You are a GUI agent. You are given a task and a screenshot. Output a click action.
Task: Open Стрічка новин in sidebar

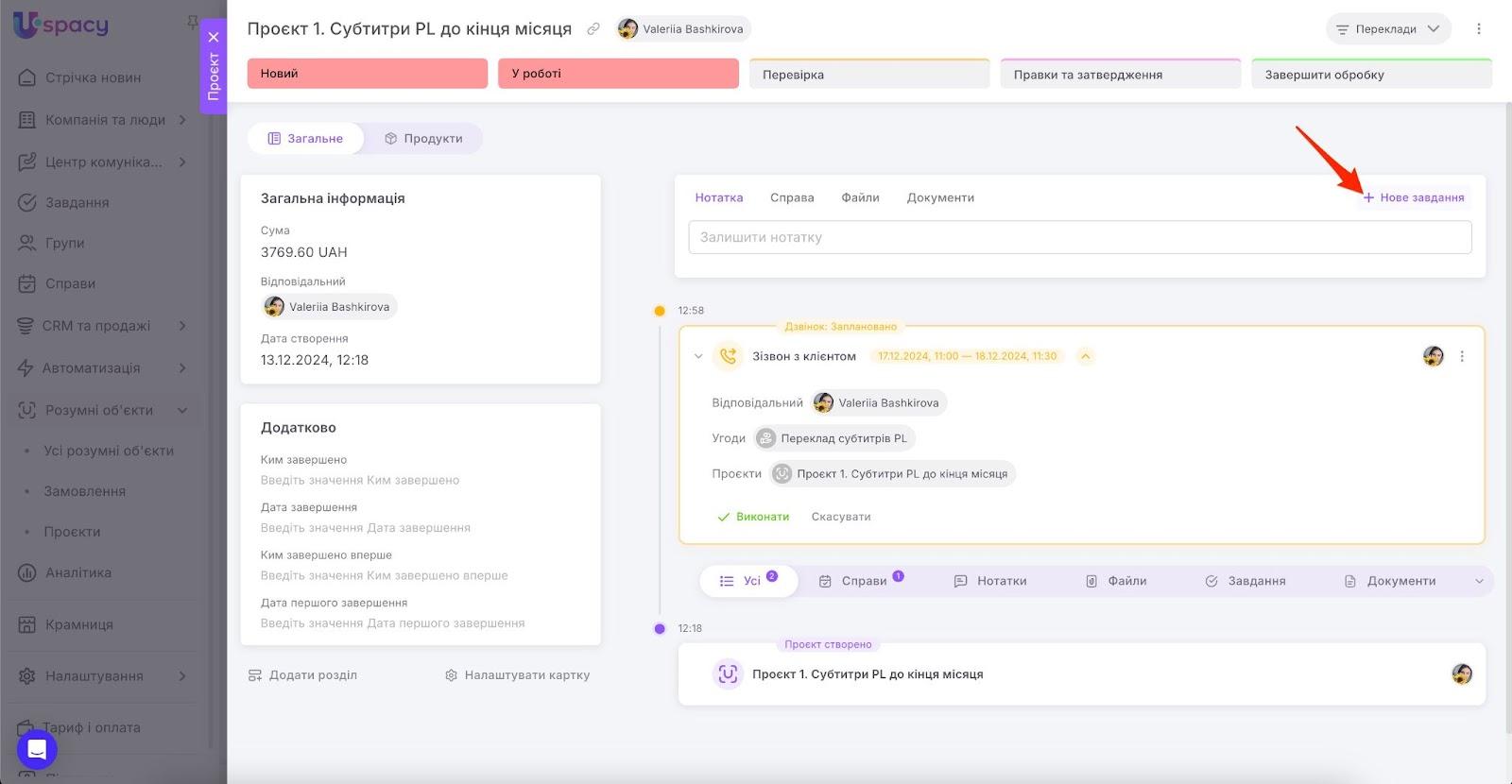[80, 77]
